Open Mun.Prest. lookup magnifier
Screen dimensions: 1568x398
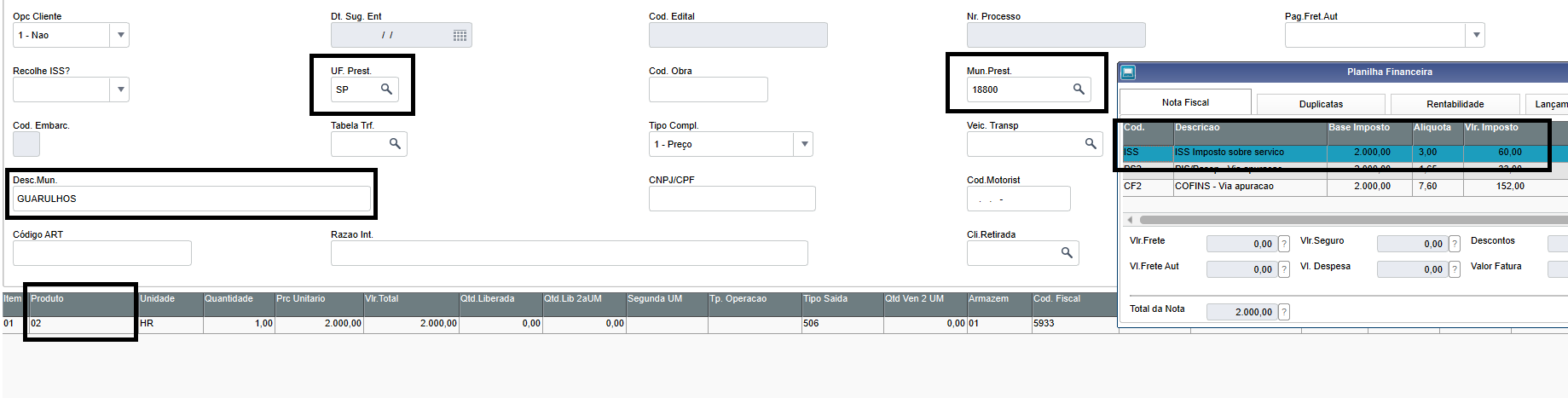(1079, 89)
